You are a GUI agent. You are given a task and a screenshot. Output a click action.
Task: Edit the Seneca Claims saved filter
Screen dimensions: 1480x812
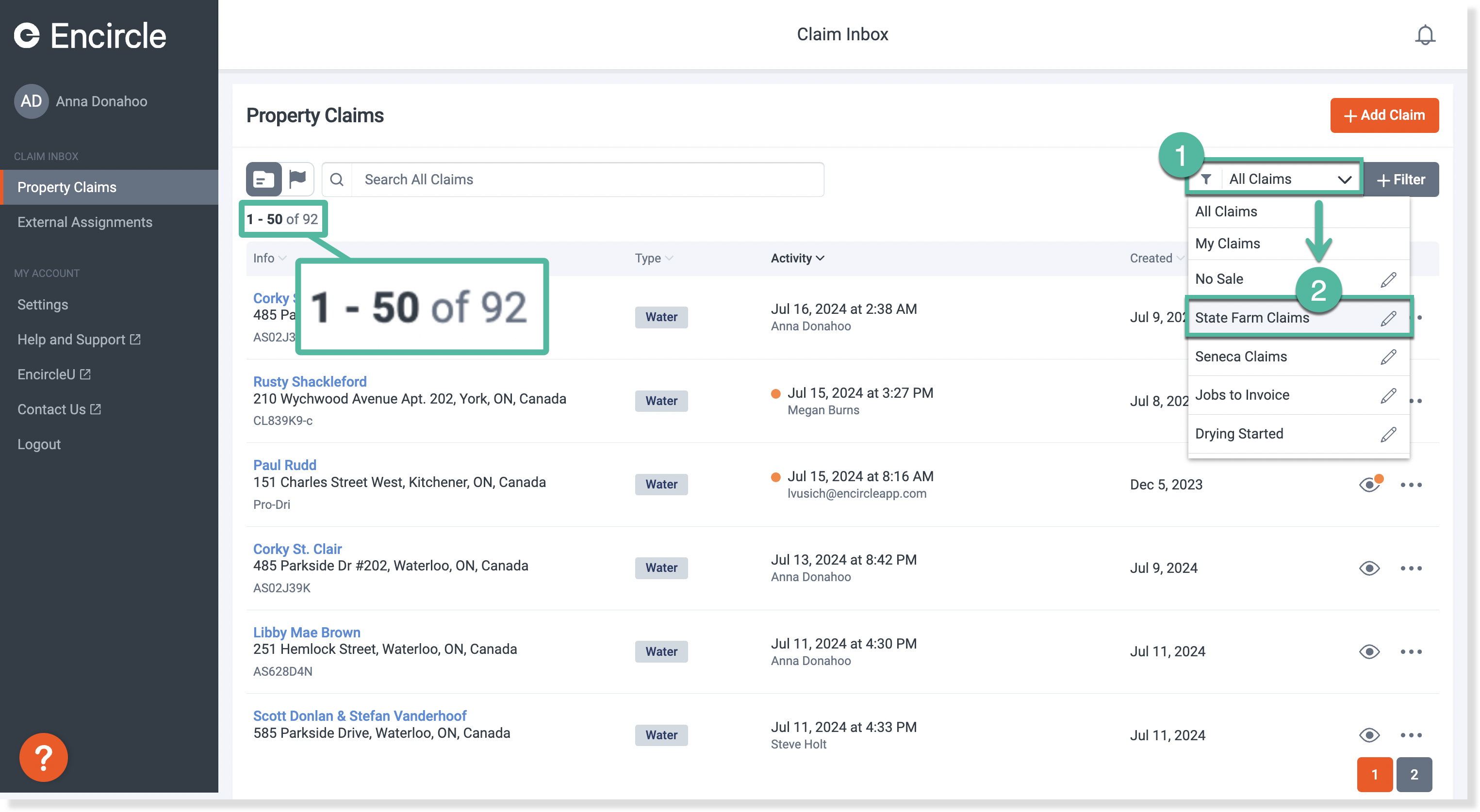click(x=1390, y=357)
